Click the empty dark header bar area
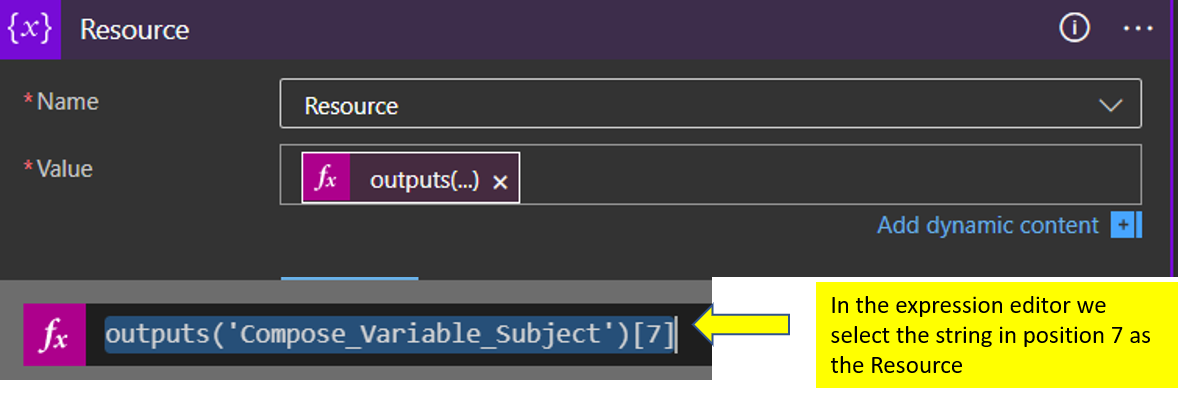 pos(624,29)
